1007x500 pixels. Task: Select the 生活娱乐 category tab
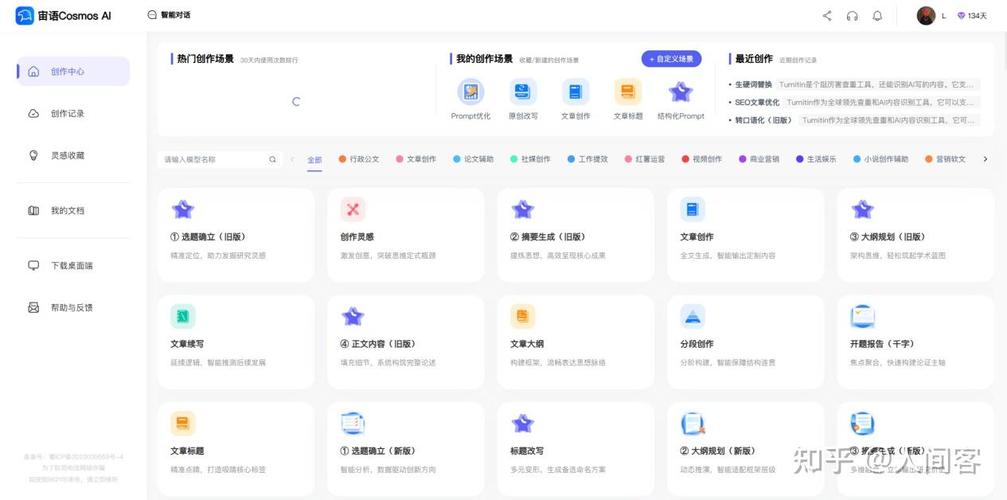[816, 159]
